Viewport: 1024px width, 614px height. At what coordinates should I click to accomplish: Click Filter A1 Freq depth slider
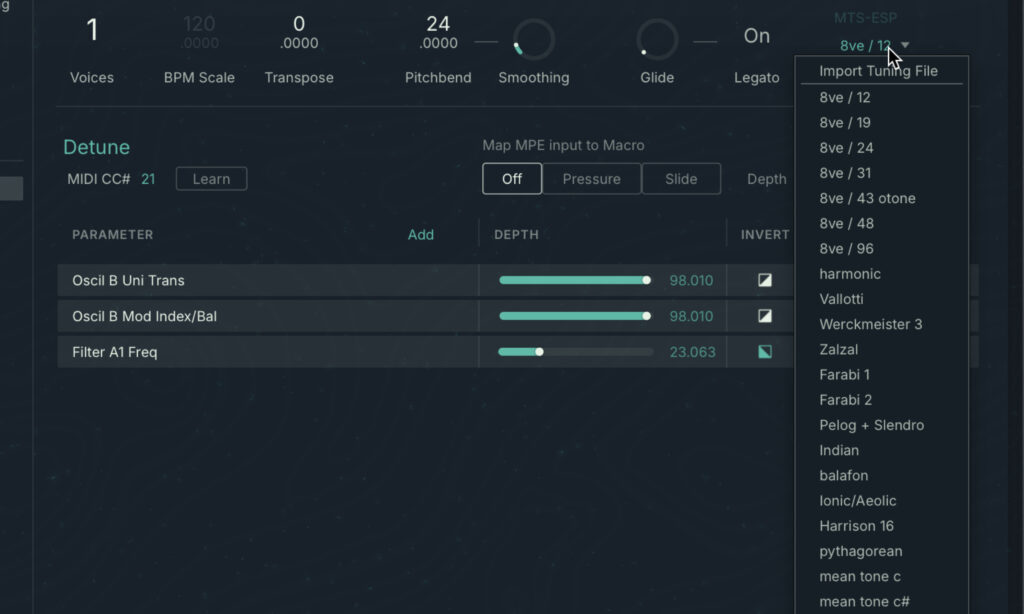(575, 352)
